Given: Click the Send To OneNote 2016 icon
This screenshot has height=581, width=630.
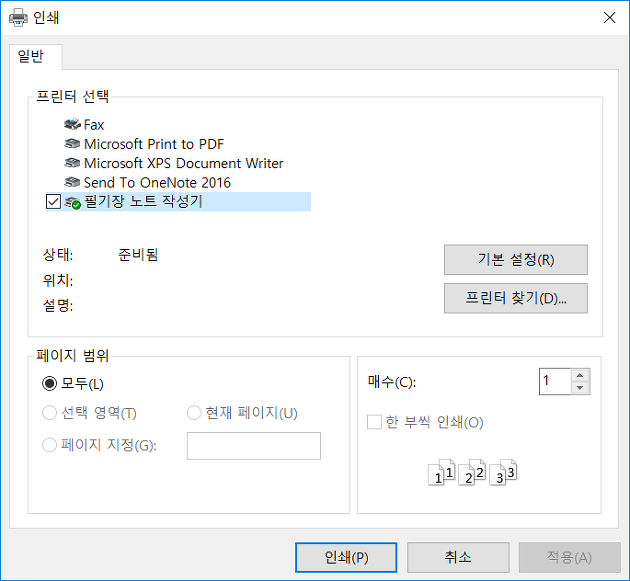Looking at the screenshot, I should [x=72, y=182].
